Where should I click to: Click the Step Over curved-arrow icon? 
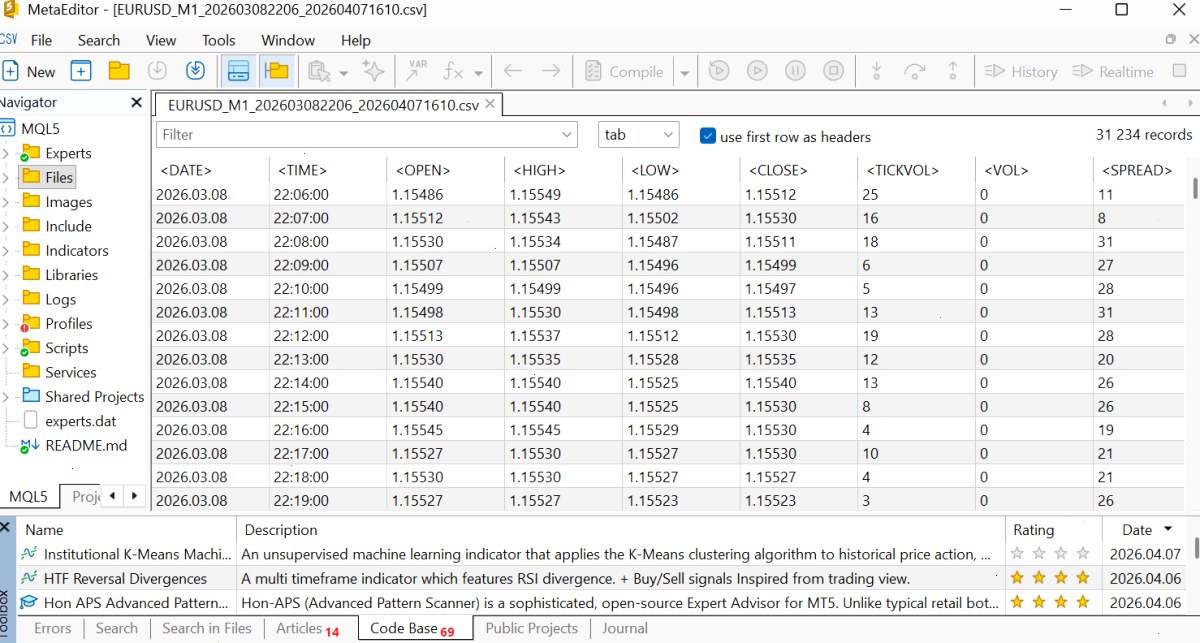coord(914,71)
